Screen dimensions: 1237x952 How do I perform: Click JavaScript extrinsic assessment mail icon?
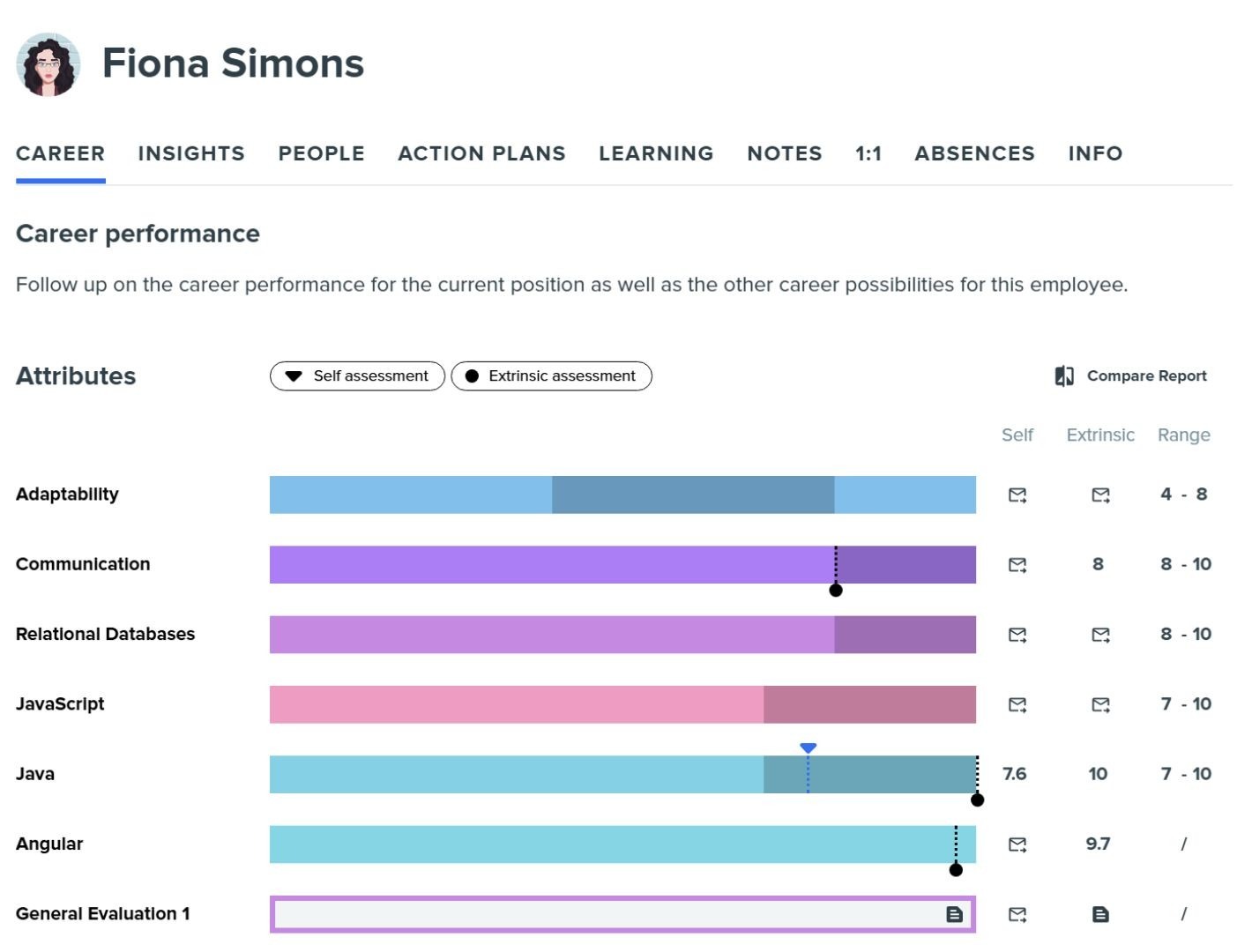(x=1099, y=704)
